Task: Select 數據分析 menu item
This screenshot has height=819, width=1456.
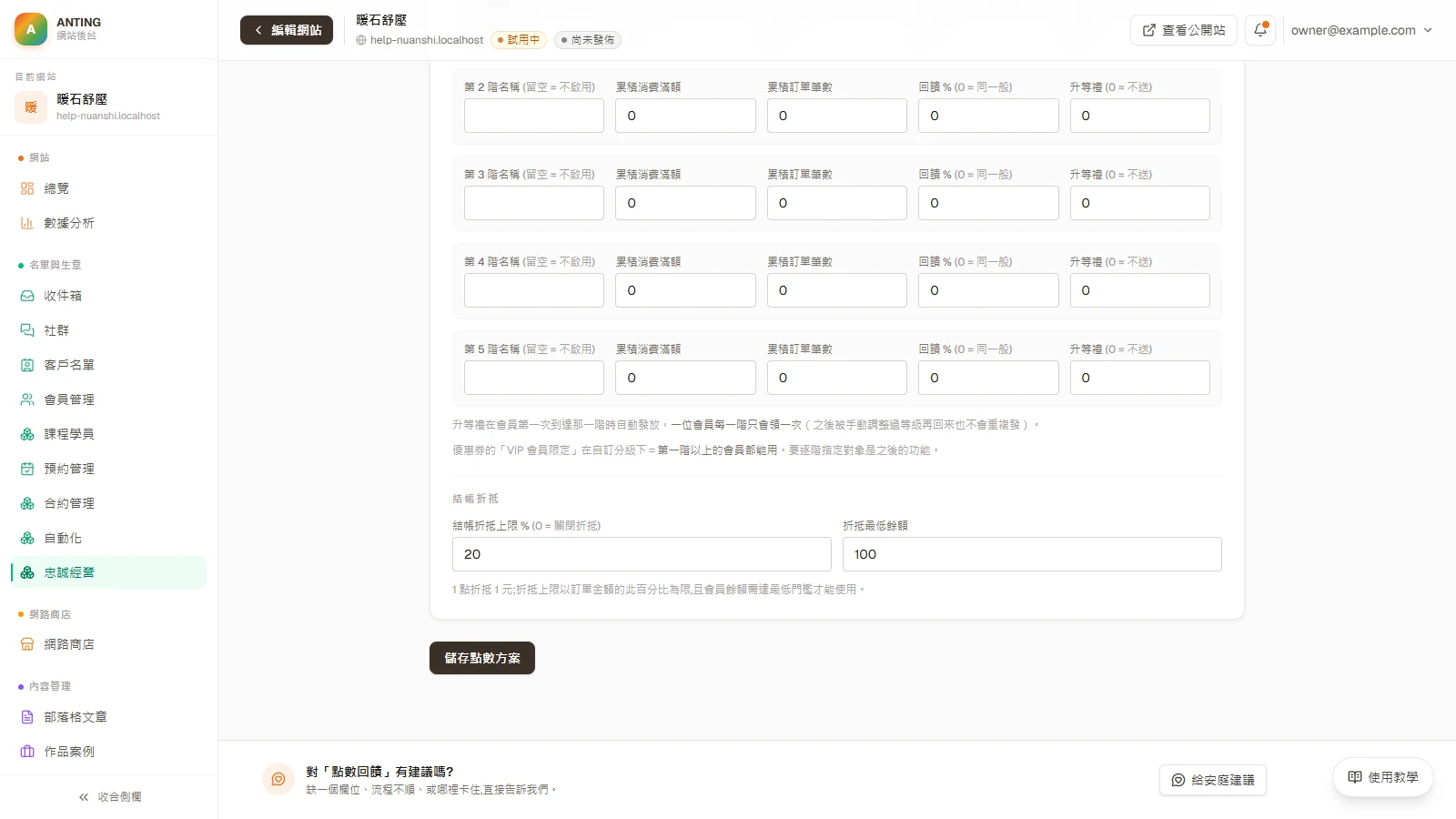Action: coord(109,223)
